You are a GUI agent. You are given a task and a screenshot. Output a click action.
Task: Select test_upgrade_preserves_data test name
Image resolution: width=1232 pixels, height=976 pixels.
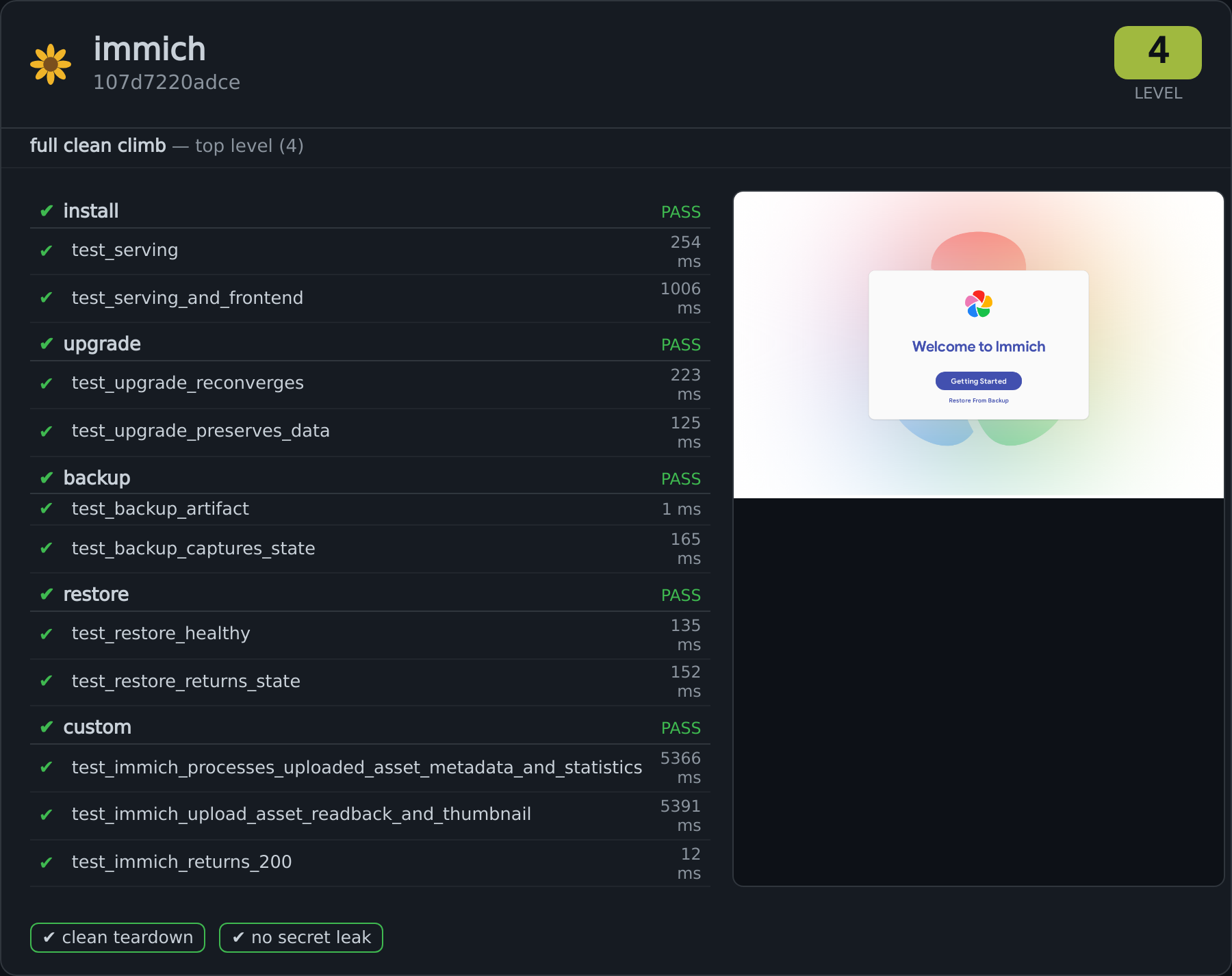(x=201, y=431)
